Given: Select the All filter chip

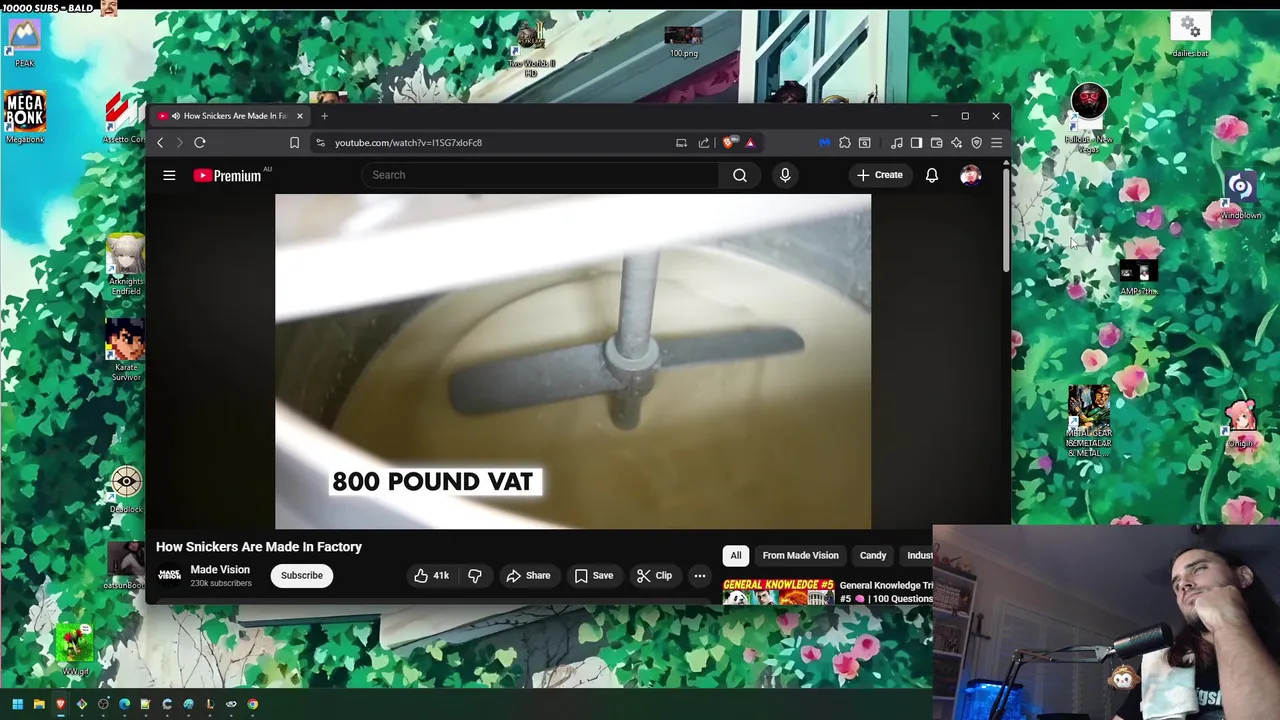Looking at the screenshot, I should pyautogui.click(x=736, y=555).
